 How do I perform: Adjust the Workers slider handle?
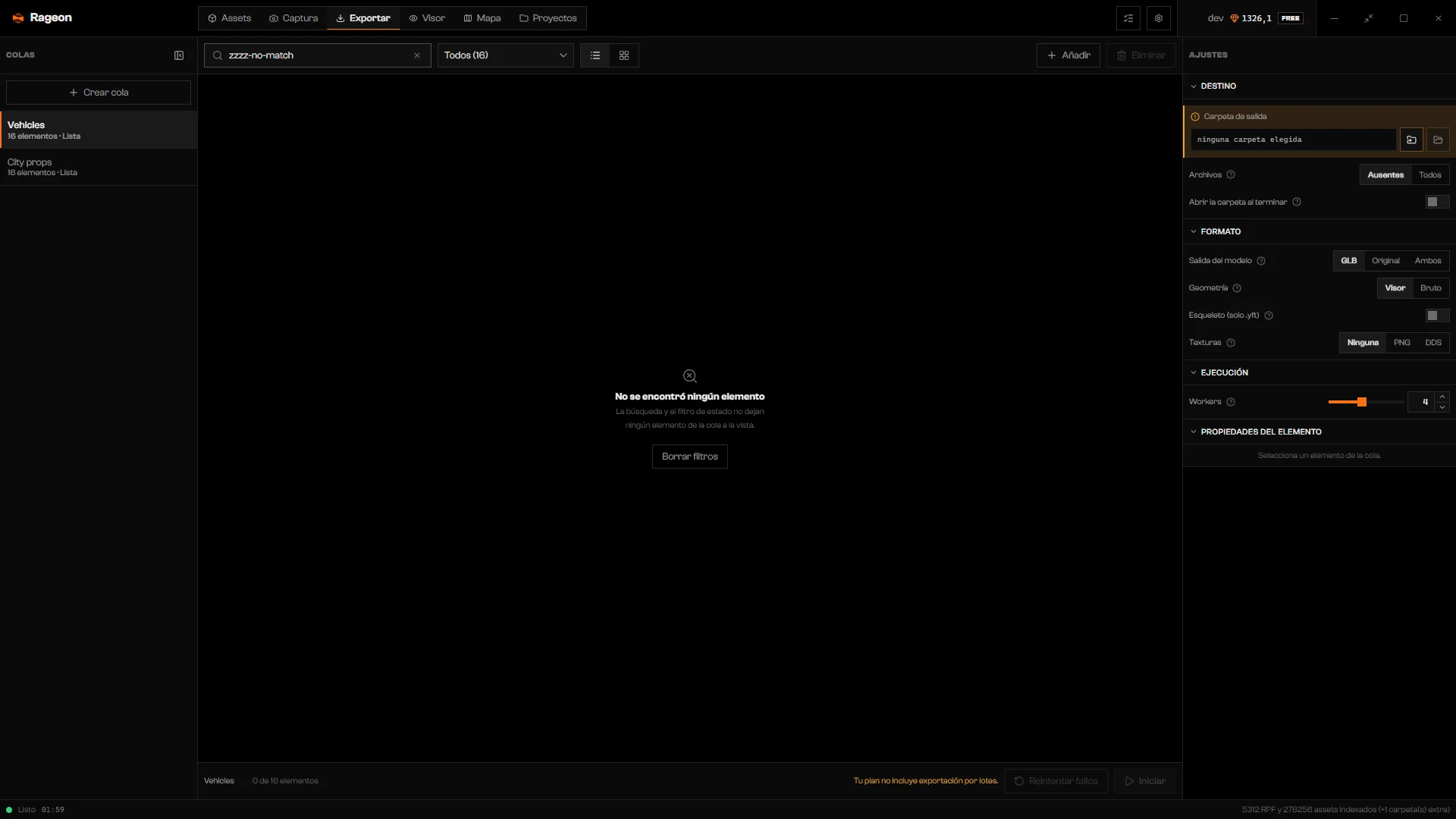1362,402
